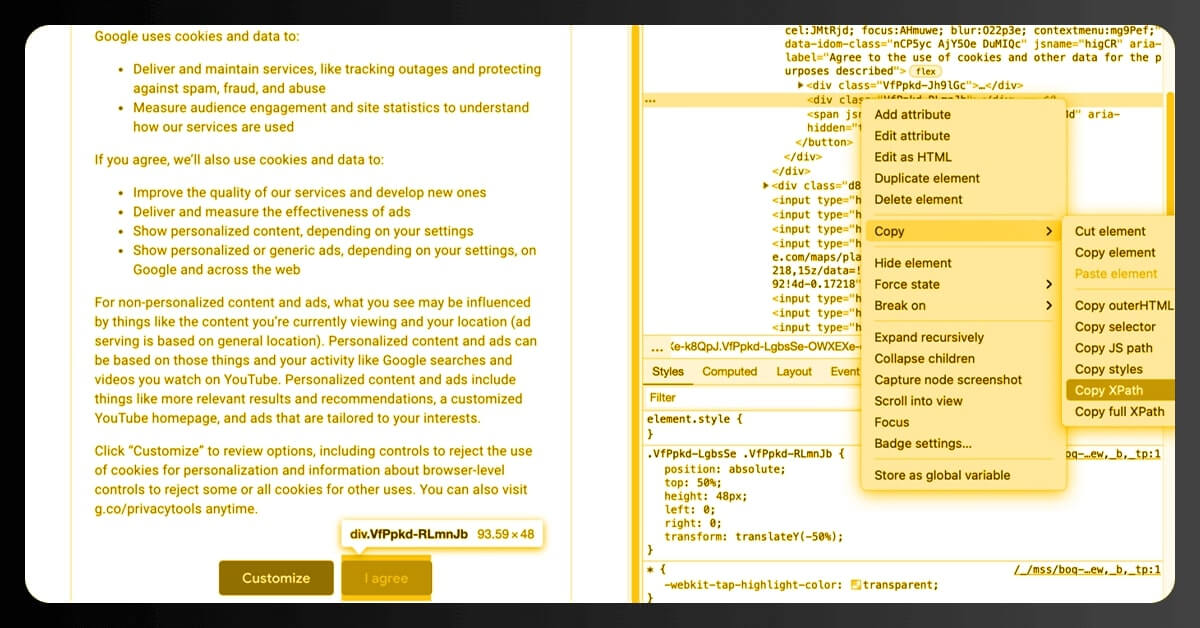
Task: Select Edit as HTML
Action: (x=913, y=157)
